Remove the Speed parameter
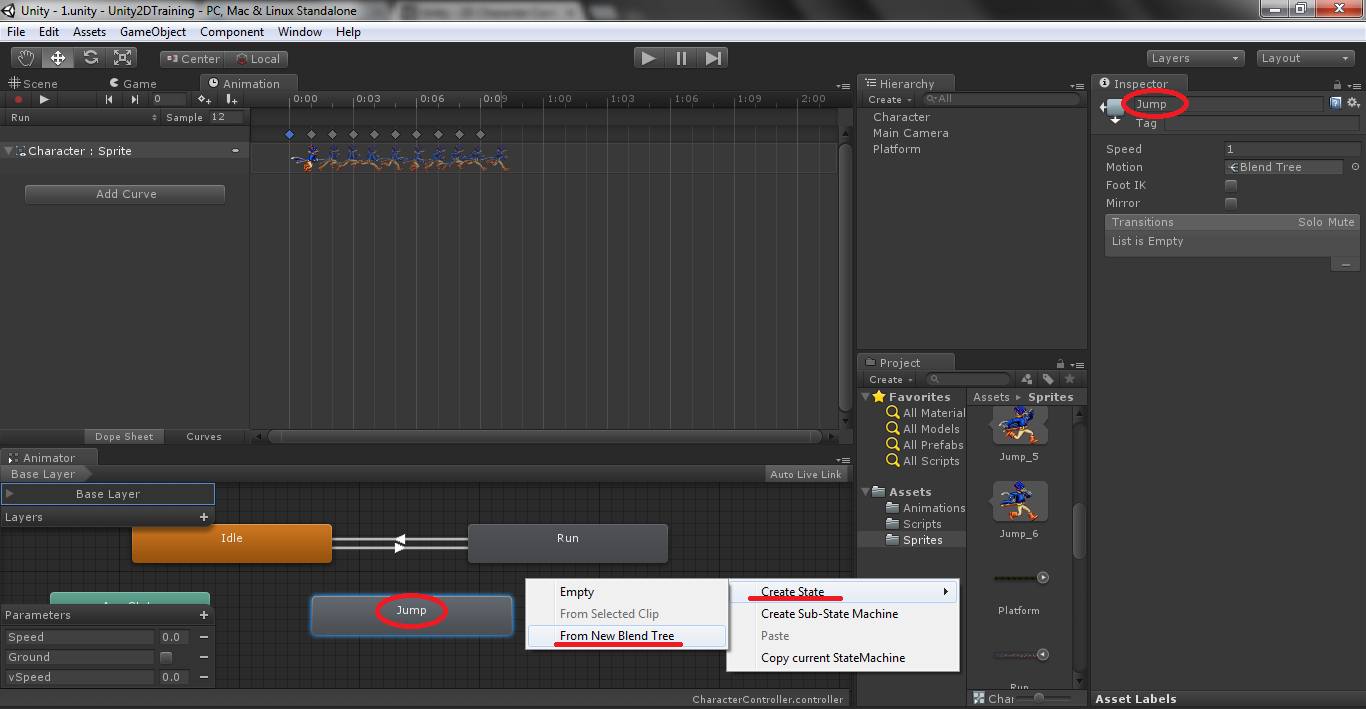 click(x=204, y=637)
